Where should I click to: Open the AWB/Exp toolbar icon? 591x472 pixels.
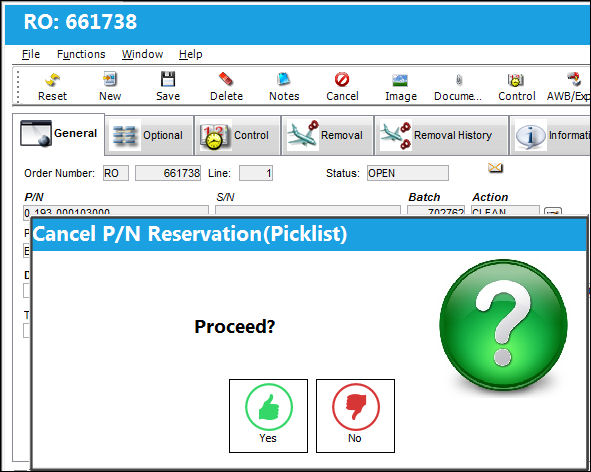[x=568, y=87]
